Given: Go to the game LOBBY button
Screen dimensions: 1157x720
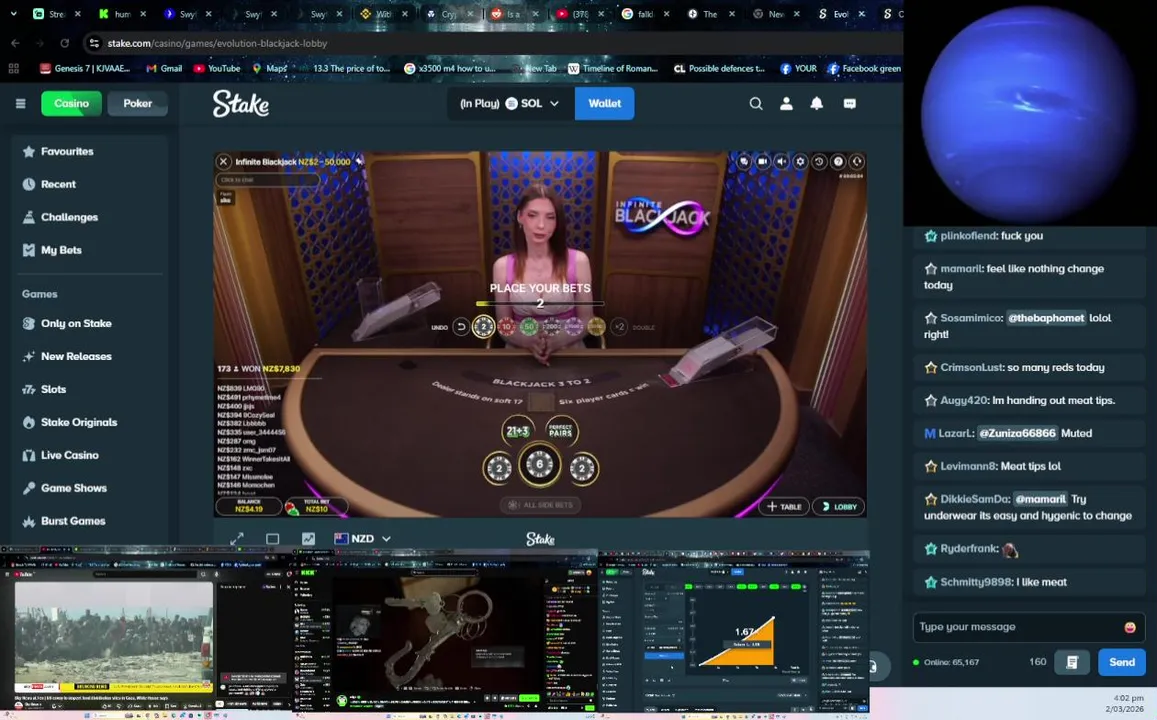Looking at the screenshot, I should tap(838, 507).
